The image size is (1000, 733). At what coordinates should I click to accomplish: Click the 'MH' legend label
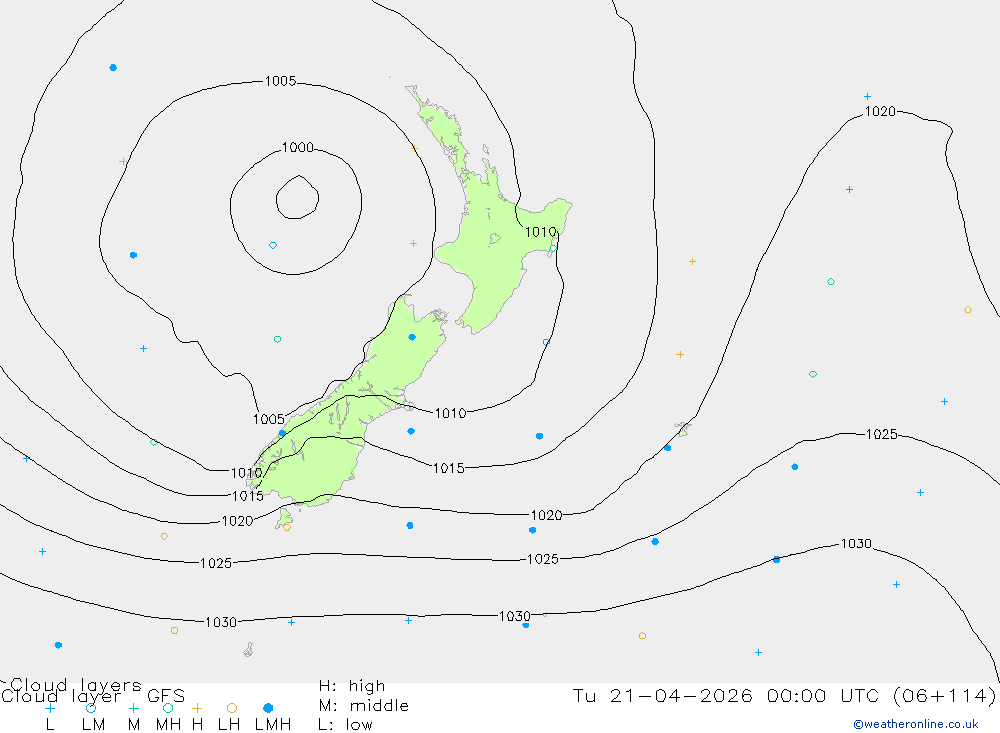(x=168, y=725)
